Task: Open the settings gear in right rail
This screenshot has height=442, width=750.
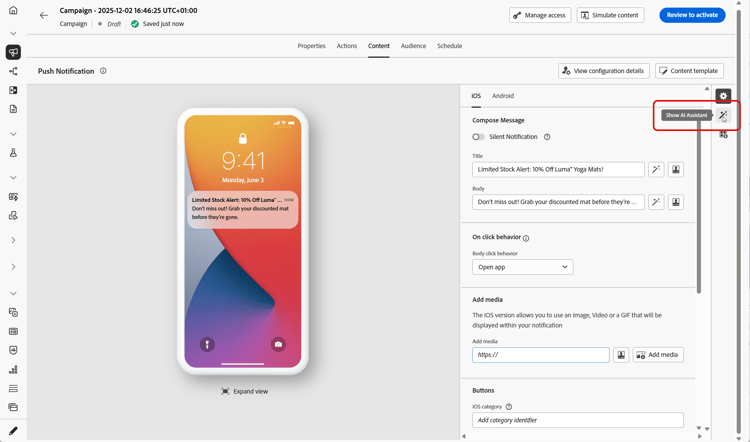Action: click(x=723, y=96)
